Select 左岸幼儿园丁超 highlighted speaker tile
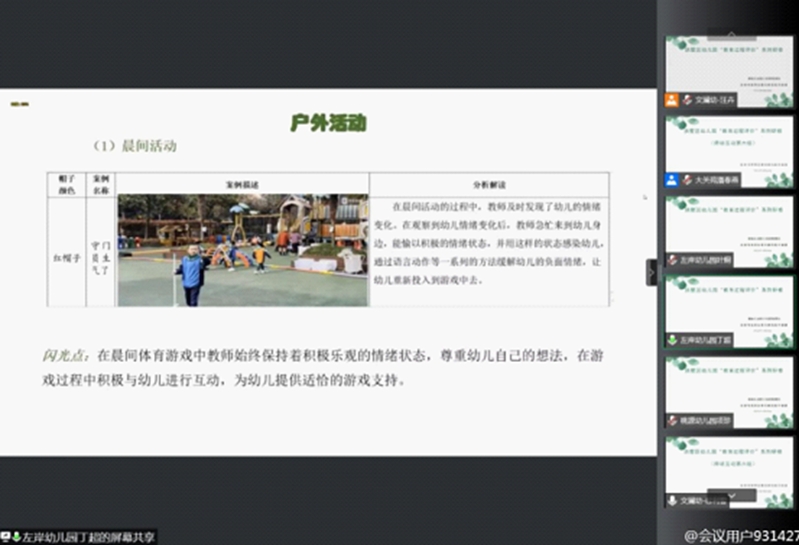Viewport: 799px width, 545px height. pos(729,311)
